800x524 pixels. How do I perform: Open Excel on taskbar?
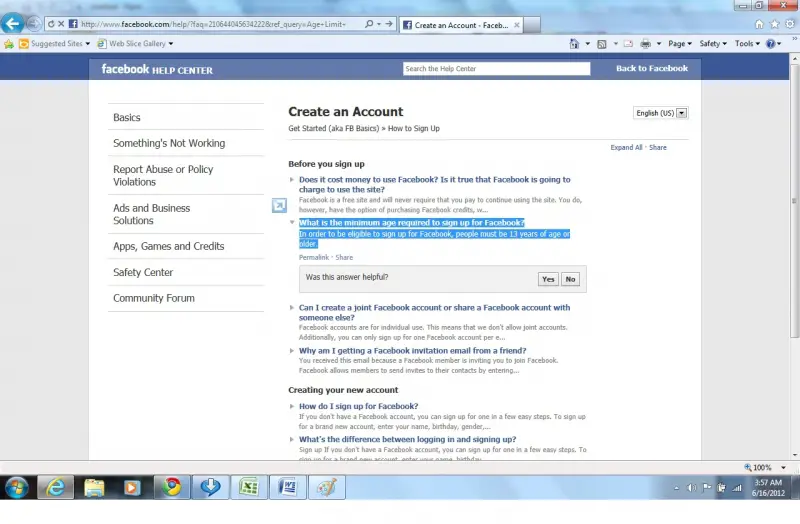pos(248,488)
